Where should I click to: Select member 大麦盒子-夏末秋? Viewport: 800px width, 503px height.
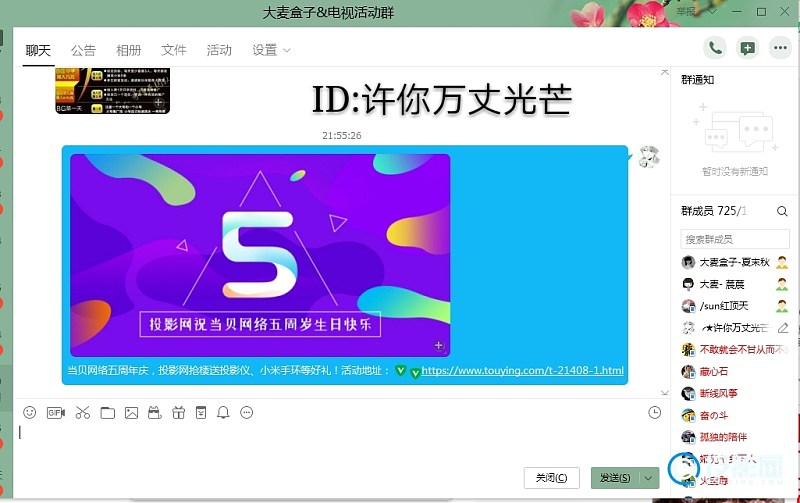pyautogui.click(x=735, y=262)
